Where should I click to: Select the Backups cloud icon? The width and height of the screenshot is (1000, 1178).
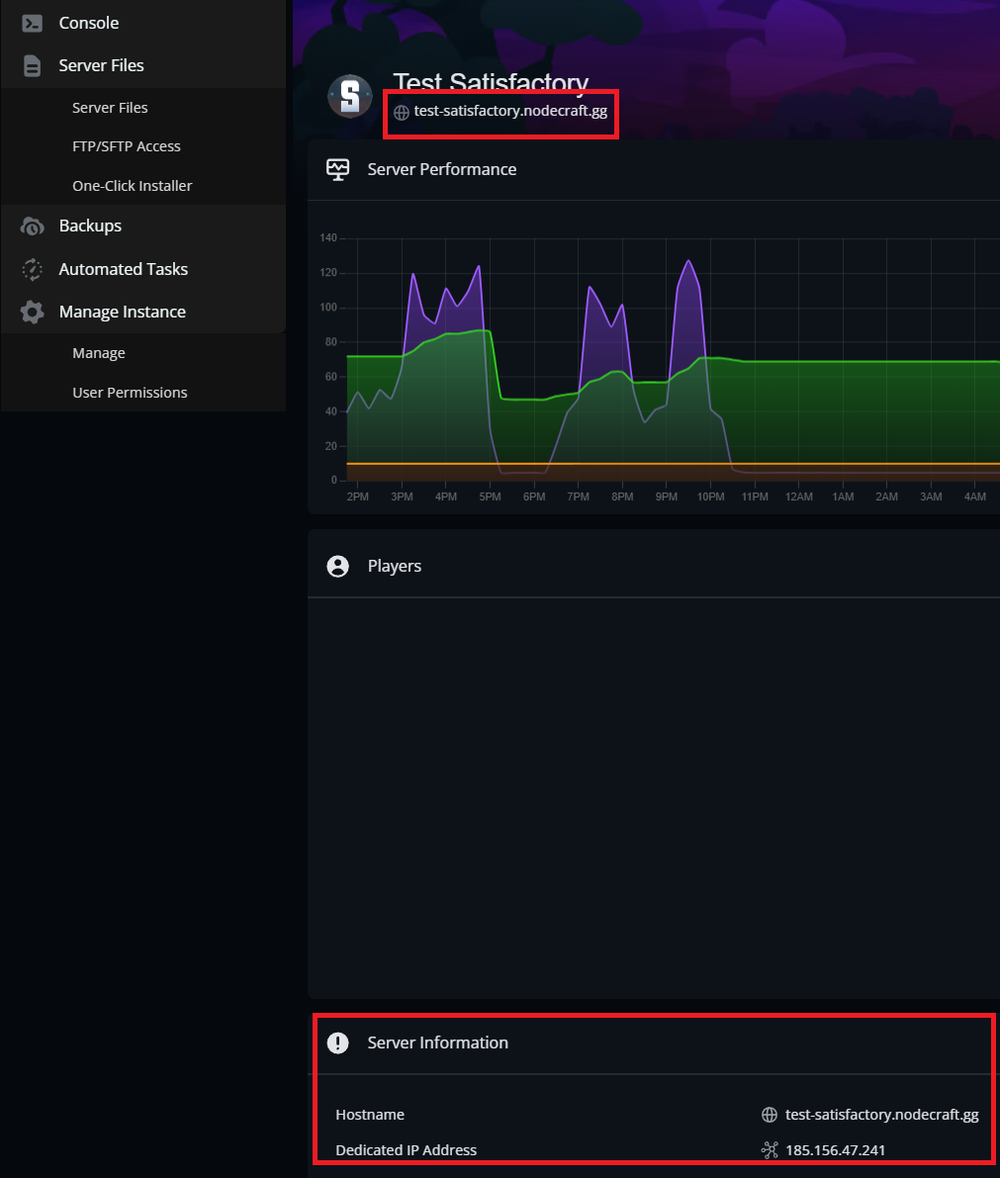coord(32,226)
